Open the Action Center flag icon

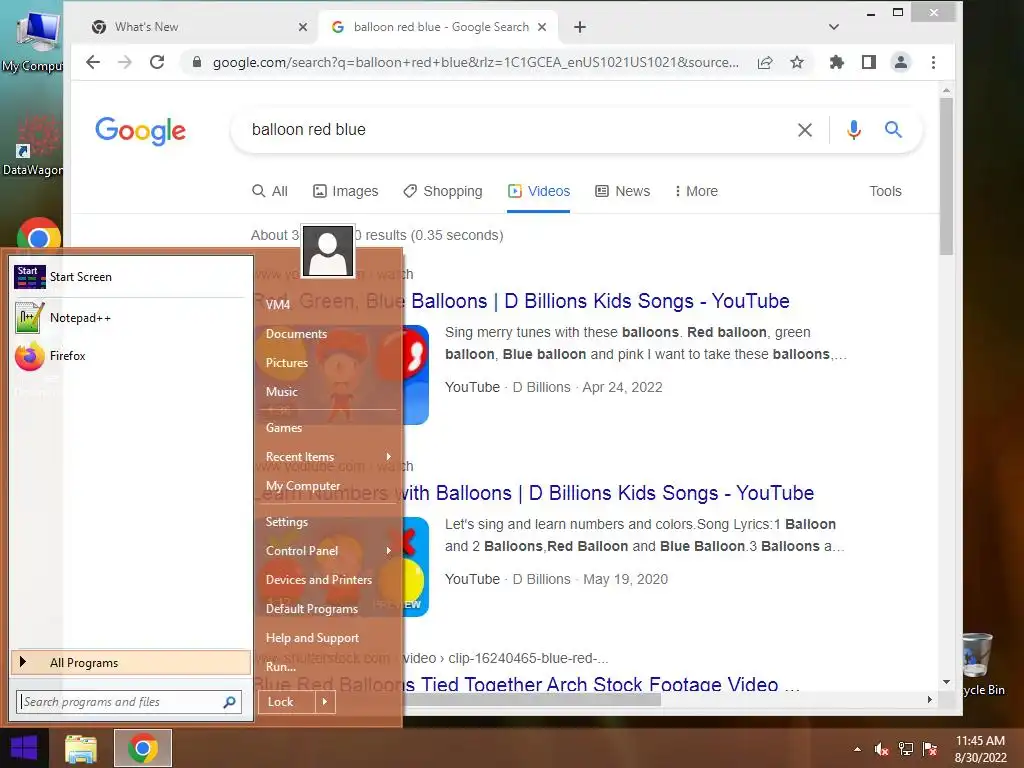click(x=930, y=749)
